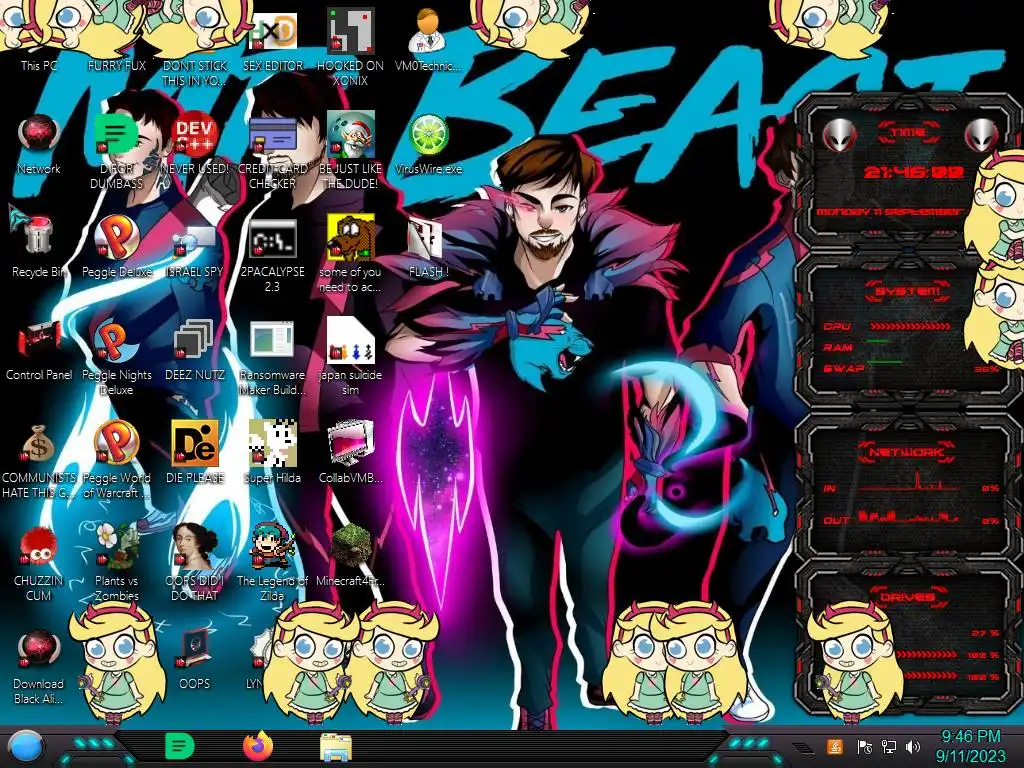The image size is (1024, 768).
Task: Open Action Center flag tray icon
Action: tap(864, 747)
